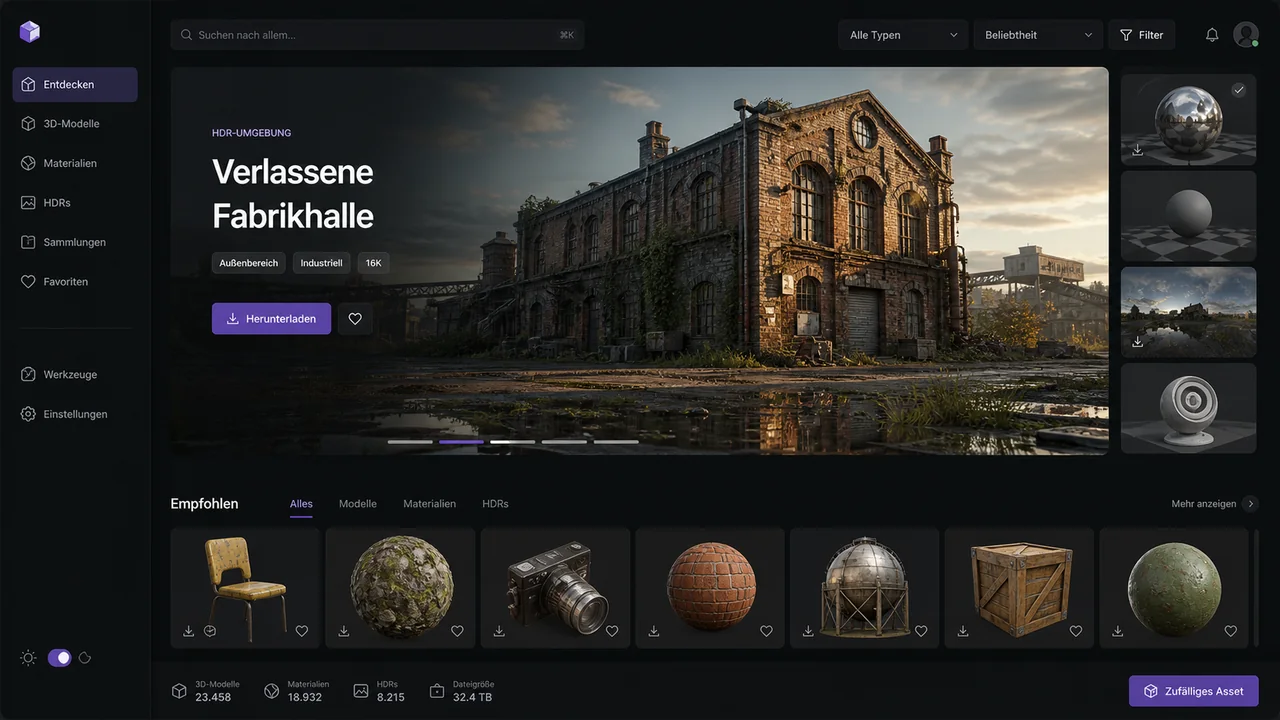Click the Mehr anzeigen chevron arrow
The image size is (1280, 720).
tap(1250, 504)
